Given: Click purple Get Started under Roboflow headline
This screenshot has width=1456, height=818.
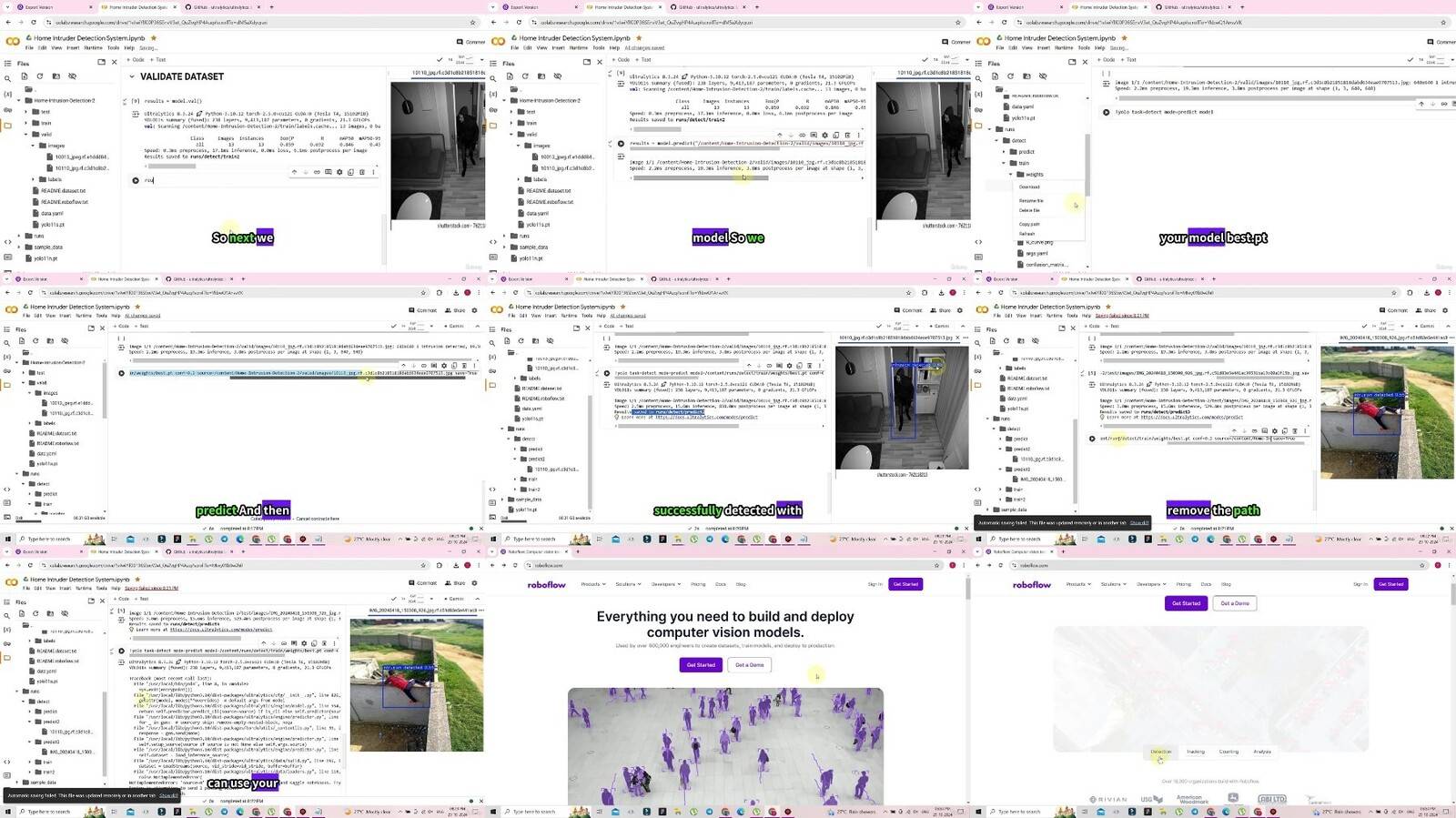Looking at the screenshot, I should [701, 665].
